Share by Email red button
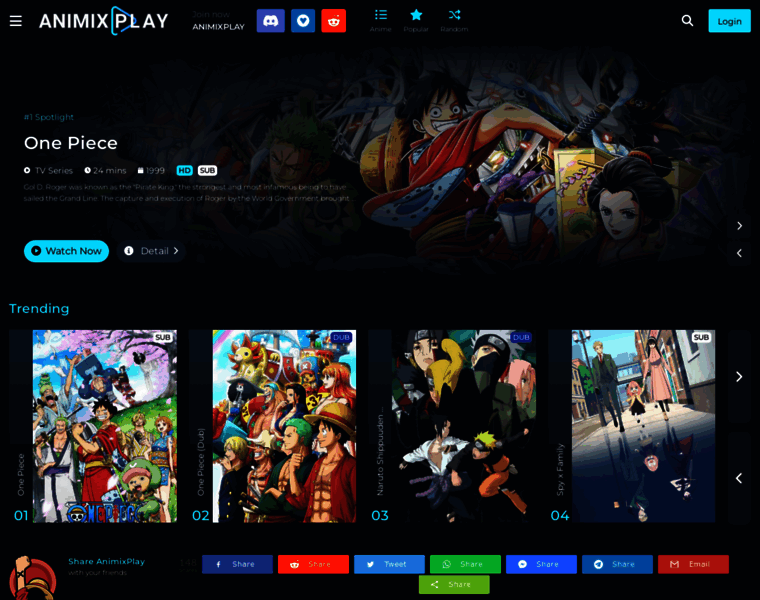Viewport: 760px width, 600px height. point(693,564)
